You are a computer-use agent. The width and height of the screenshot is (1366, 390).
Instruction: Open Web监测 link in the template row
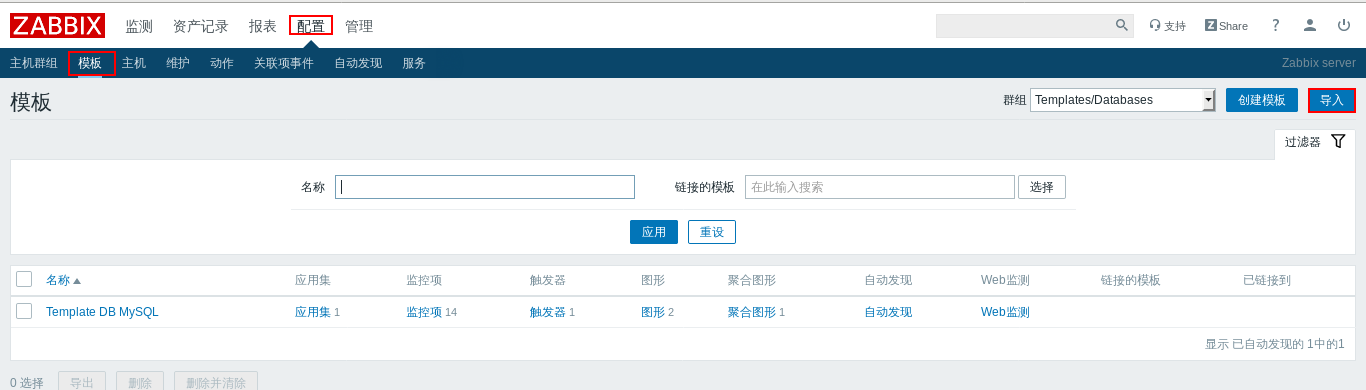1005,312
